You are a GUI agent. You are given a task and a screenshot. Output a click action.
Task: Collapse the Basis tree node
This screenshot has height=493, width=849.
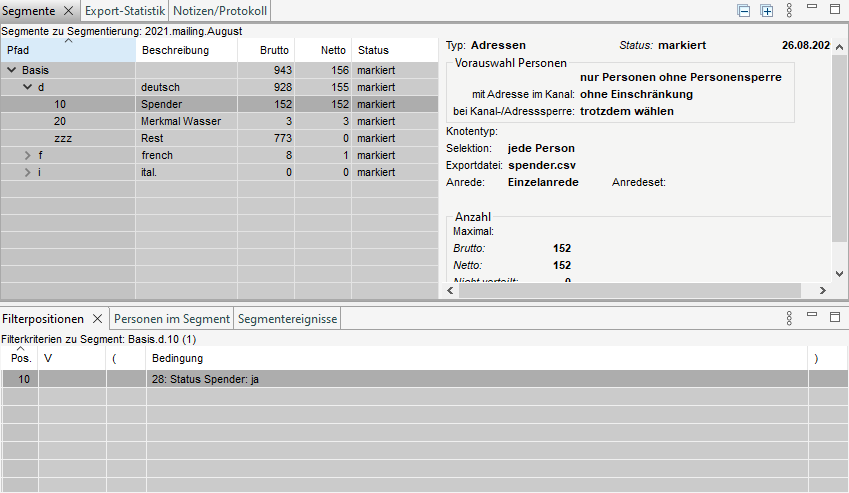11,70
